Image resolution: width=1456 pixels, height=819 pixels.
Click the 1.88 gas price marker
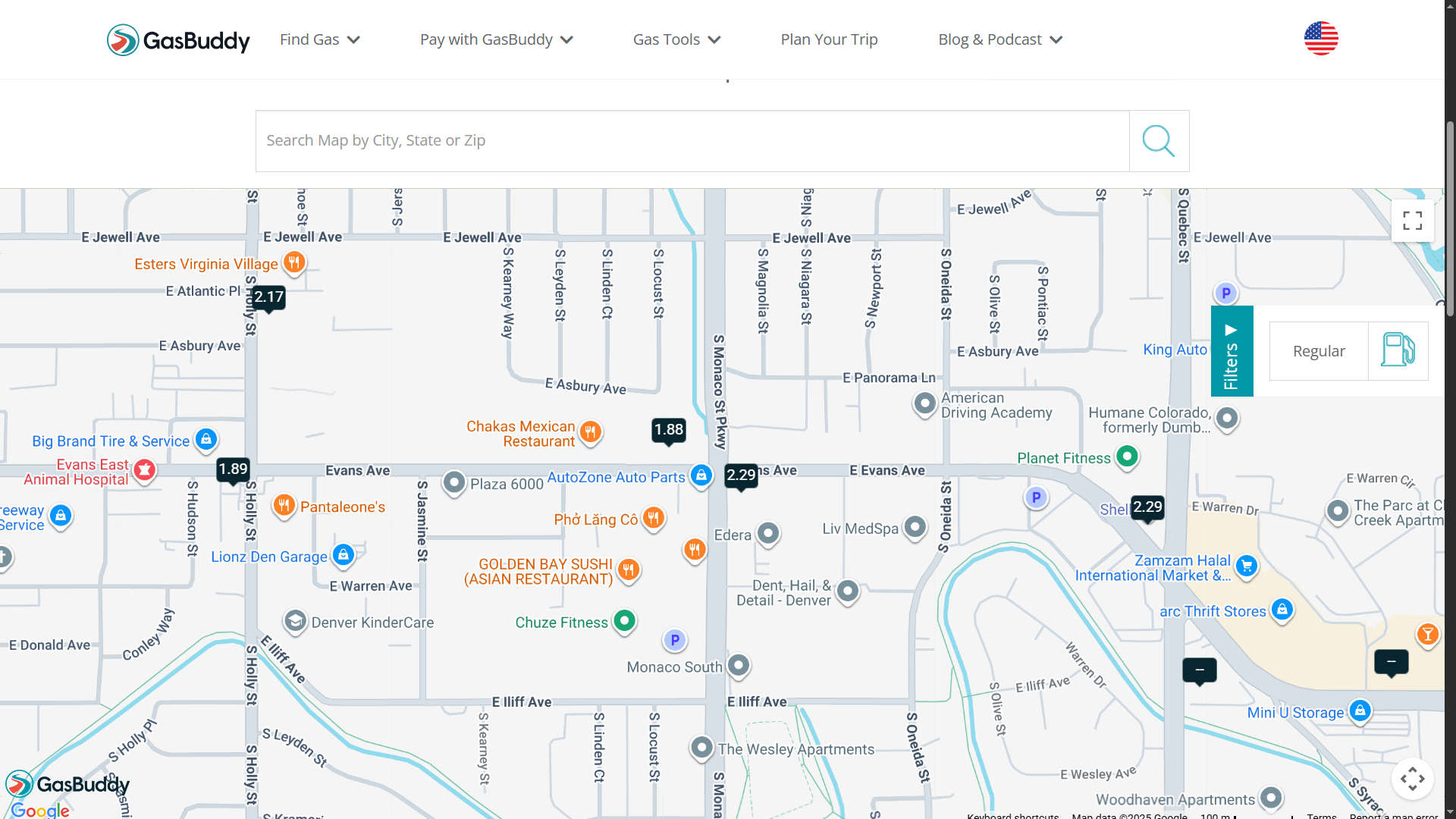668,430
